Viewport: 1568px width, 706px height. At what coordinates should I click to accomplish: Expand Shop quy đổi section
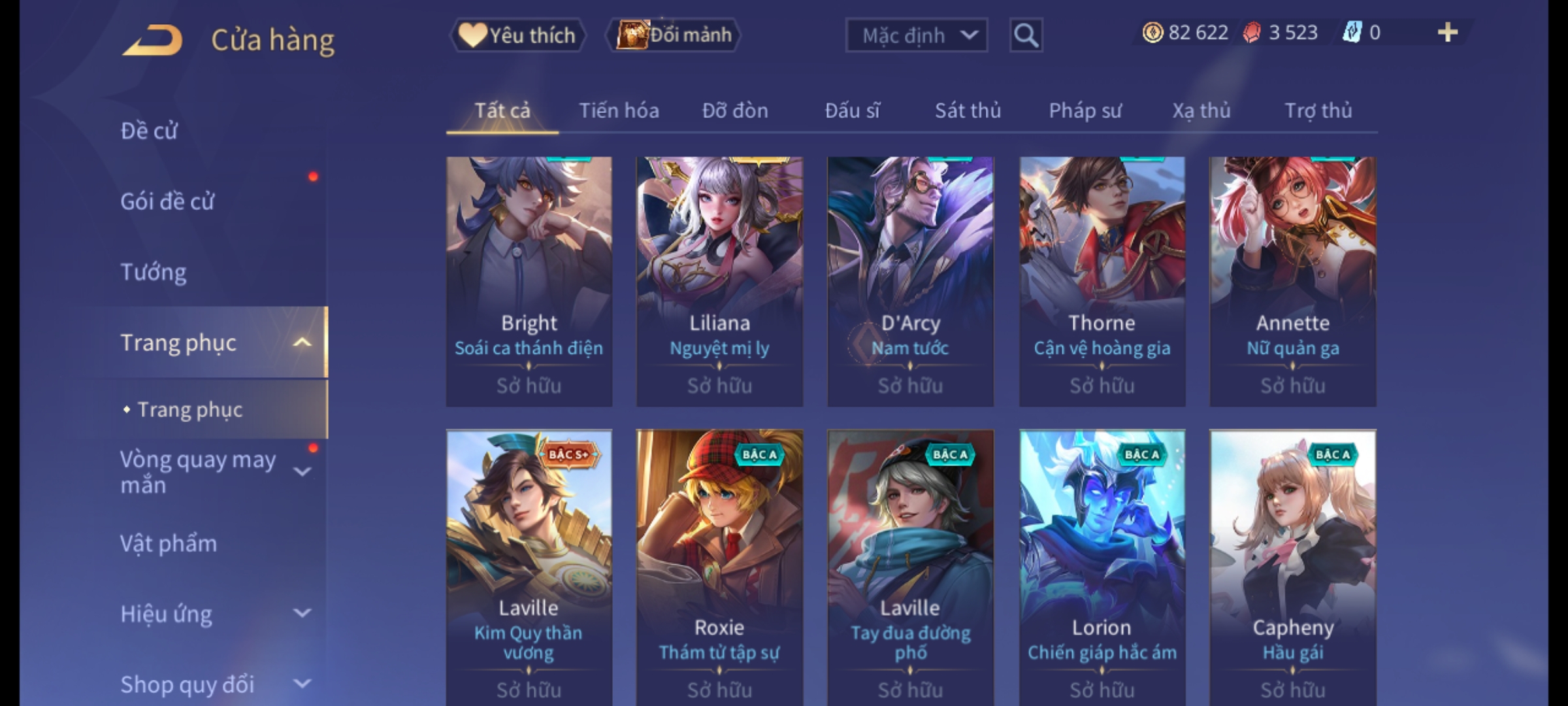click(x=302, y=684)
